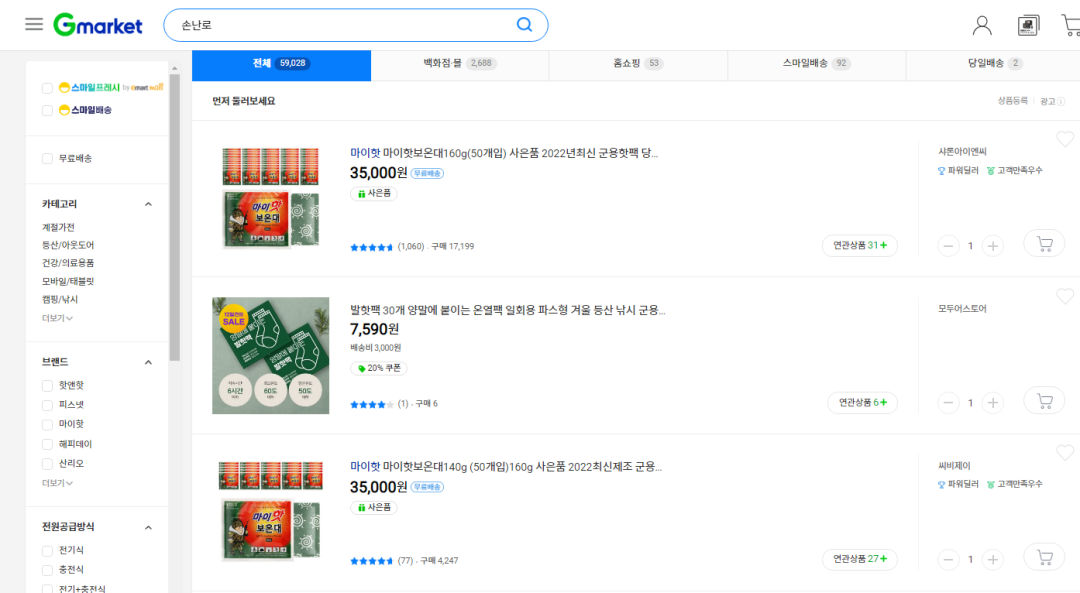Toggle the 스마일배송 filter checkbox

click(x=47, y=110)
